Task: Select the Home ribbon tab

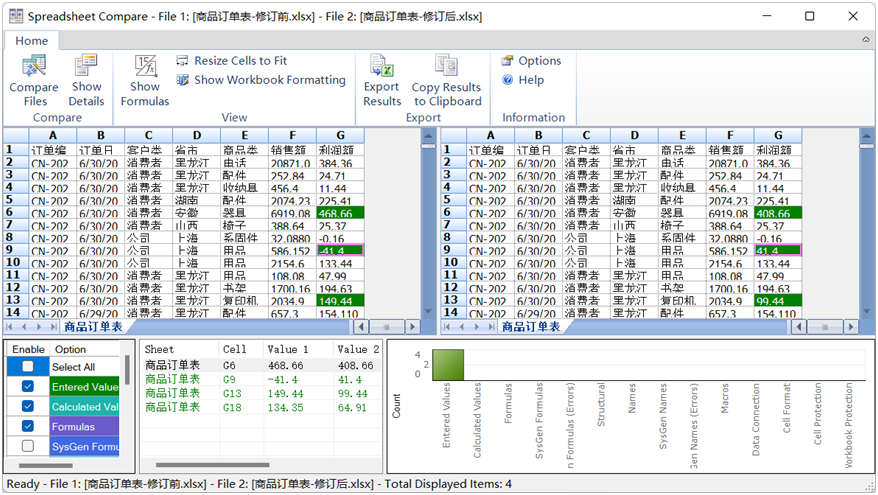Action: pos(31,41)
